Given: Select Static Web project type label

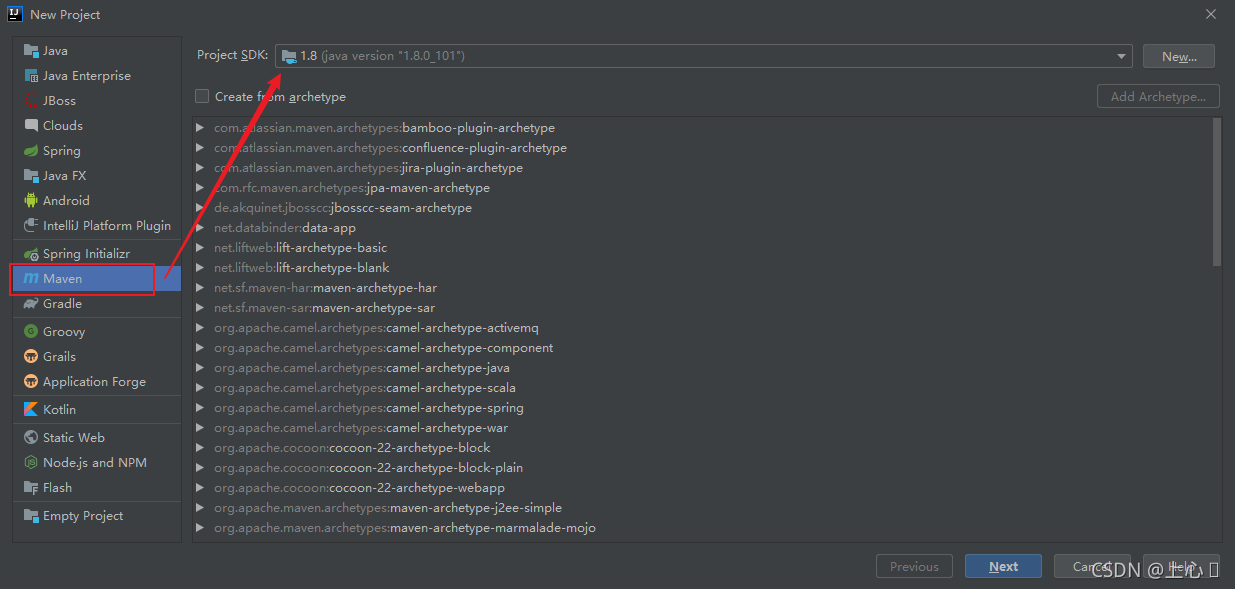Looking at the screenshot, I should (x=74, y=437).
